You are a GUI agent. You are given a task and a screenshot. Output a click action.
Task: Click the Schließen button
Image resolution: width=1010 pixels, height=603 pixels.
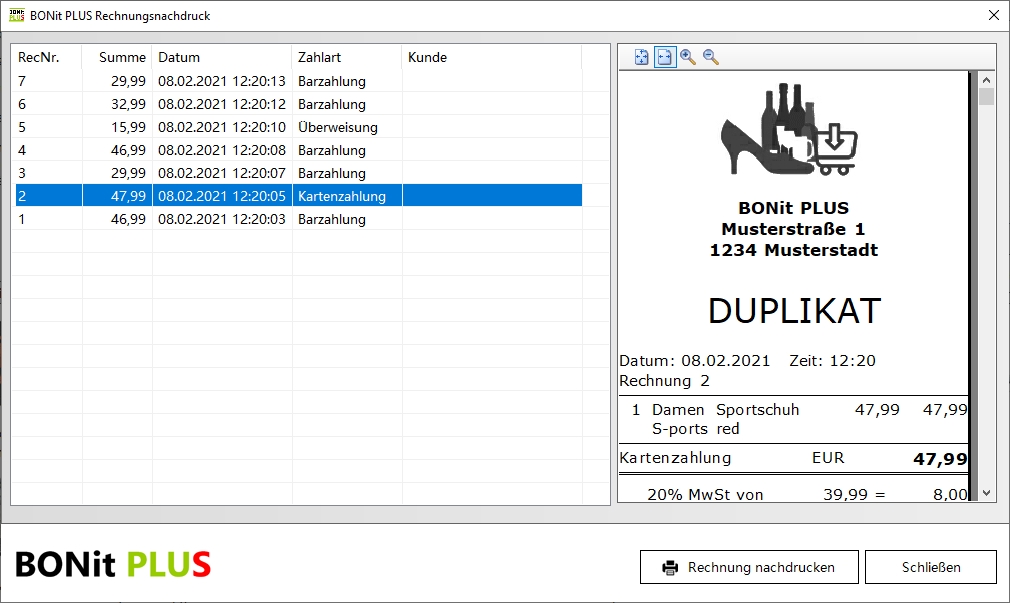click(931, 567)
